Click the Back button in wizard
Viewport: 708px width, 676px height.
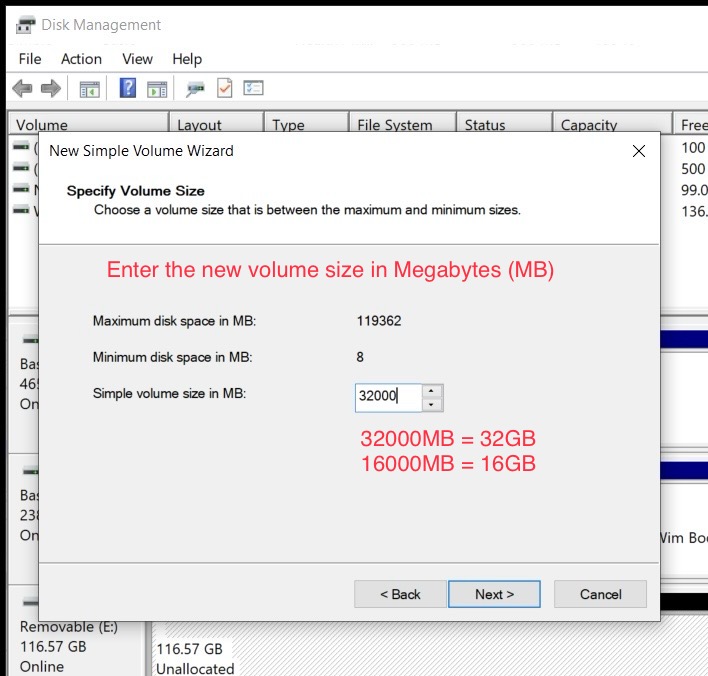tap(400, 594)
